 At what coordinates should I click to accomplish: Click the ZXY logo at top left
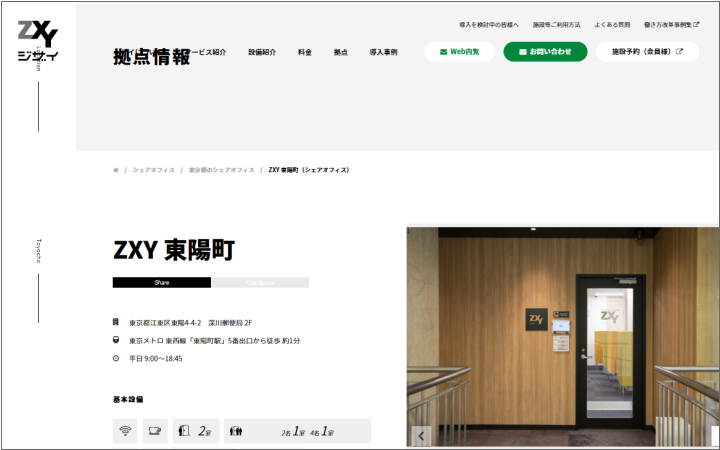[38, 40]
